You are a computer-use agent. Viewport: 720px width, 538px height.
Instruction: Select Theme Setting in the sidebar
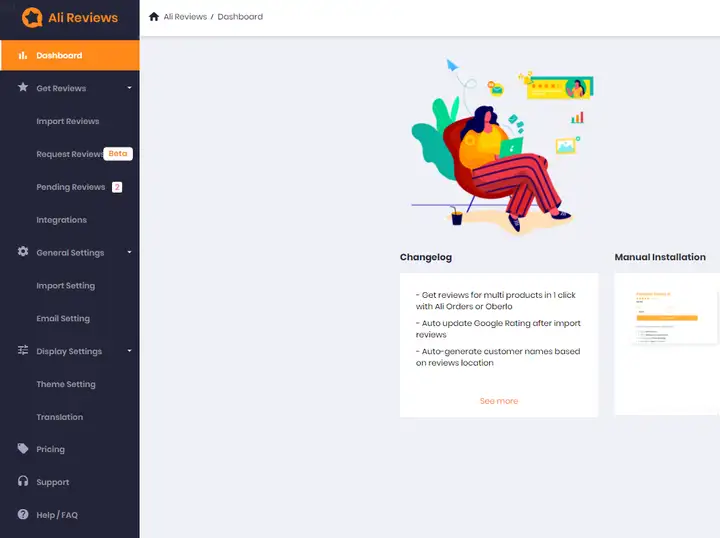point(66,384)
